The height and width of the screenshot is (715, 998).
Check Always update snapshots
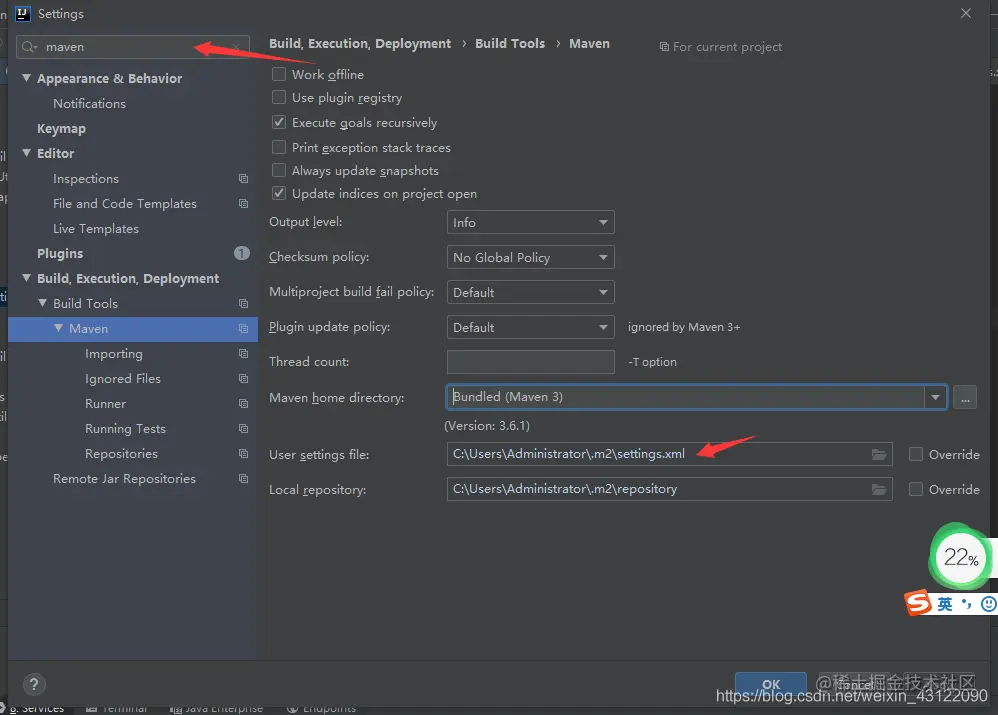coord(279,170)
